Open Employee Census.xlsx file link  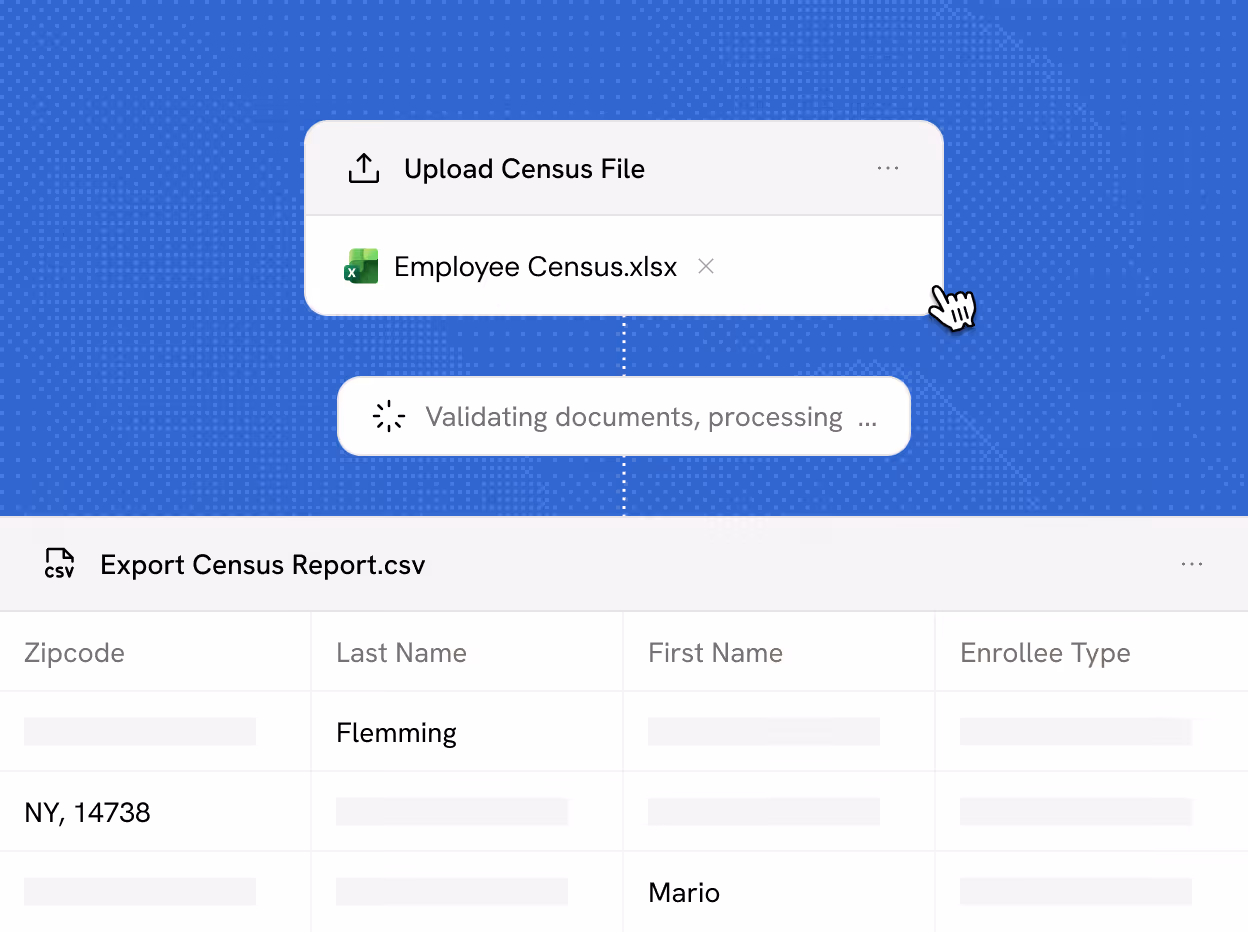pos(536,266)
